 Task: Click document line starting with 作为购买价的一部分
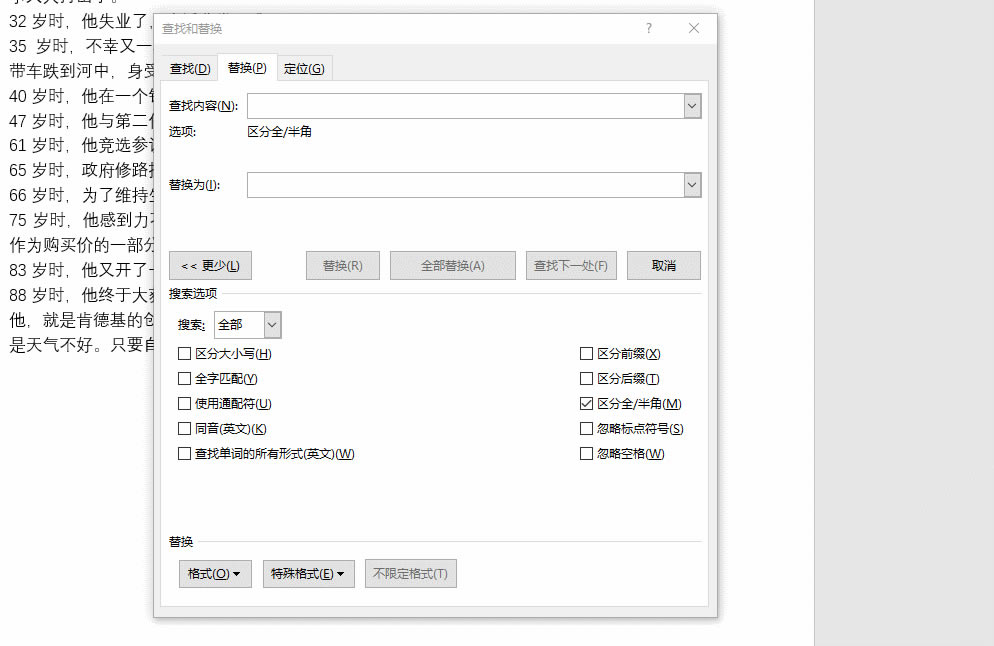tap(81, 245)
